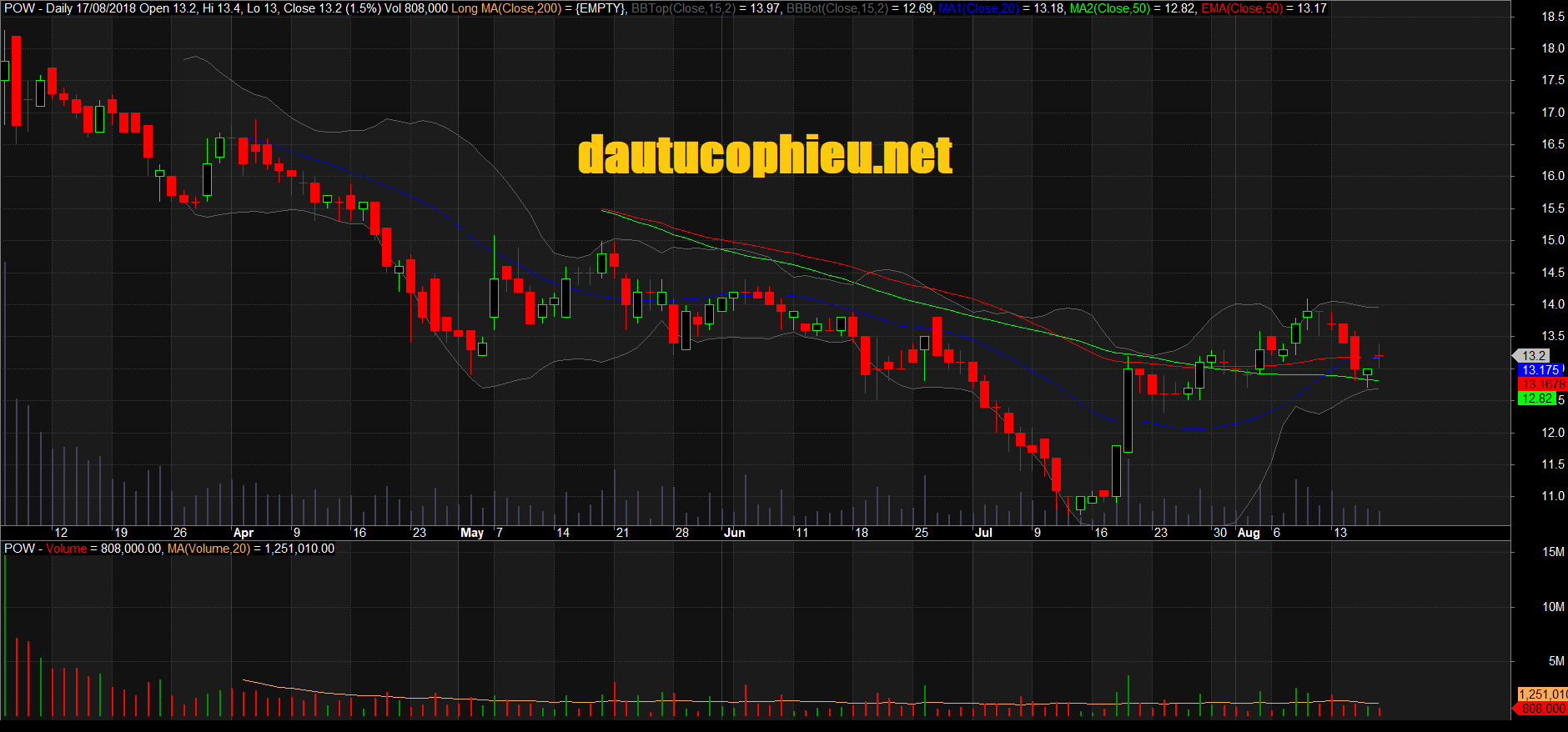Click the 'BBBot(Close,15,2)' indicator label
The width and height of the screenshot is (1568, 732).
pos(837,8)
